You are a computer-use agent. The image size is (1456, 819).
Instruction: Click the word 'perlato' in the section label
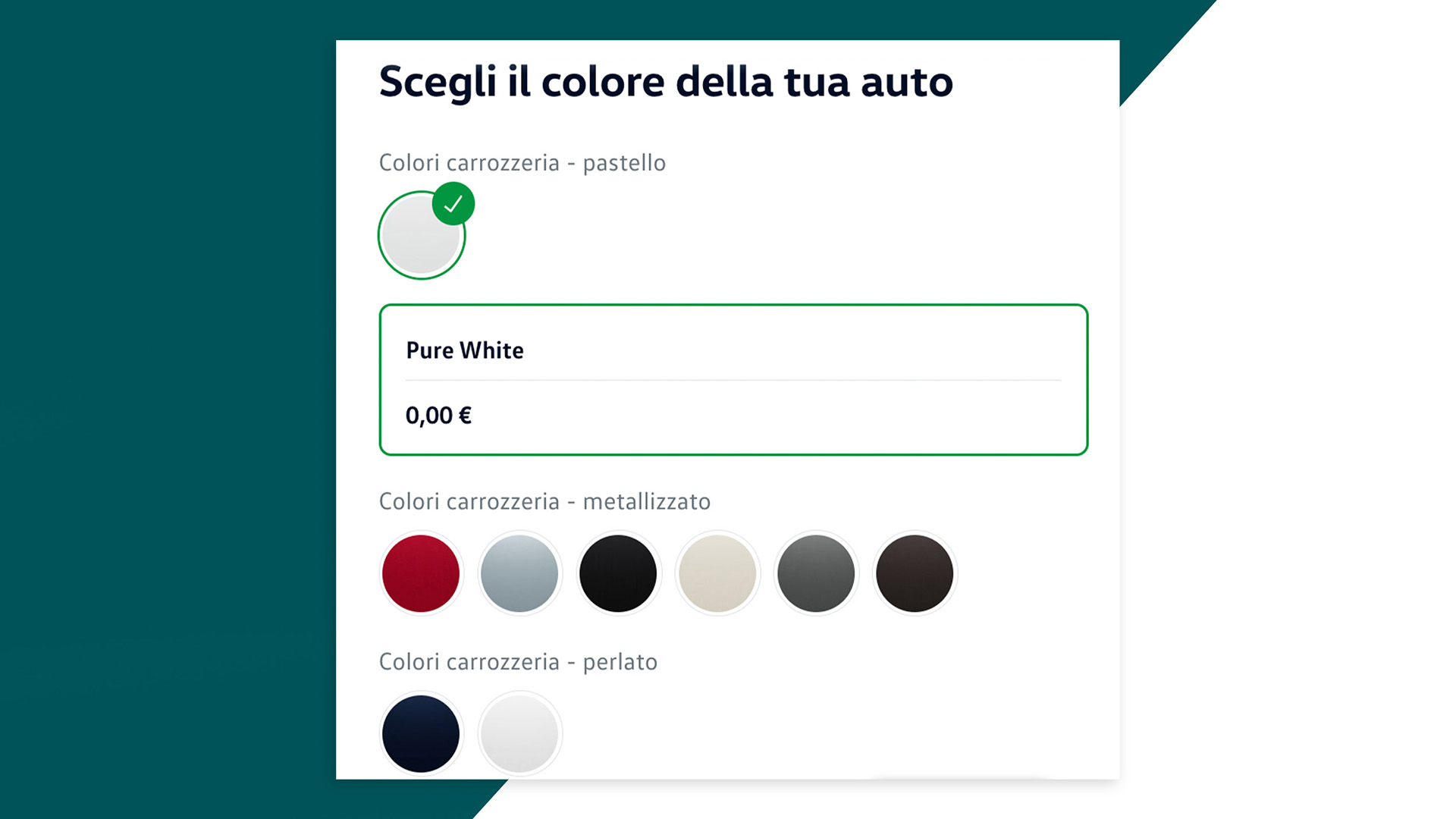(620, 662)
